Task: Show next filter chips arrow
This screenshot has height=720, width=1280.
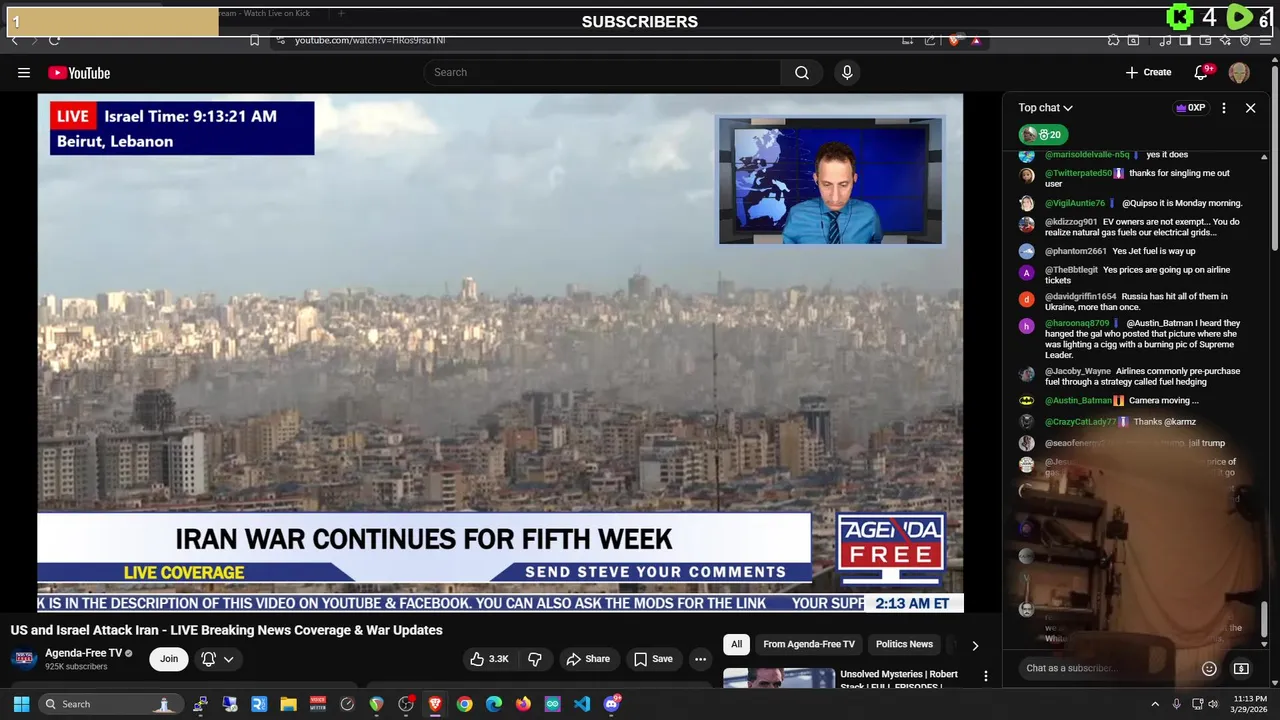Action: (x=975, y=645)
